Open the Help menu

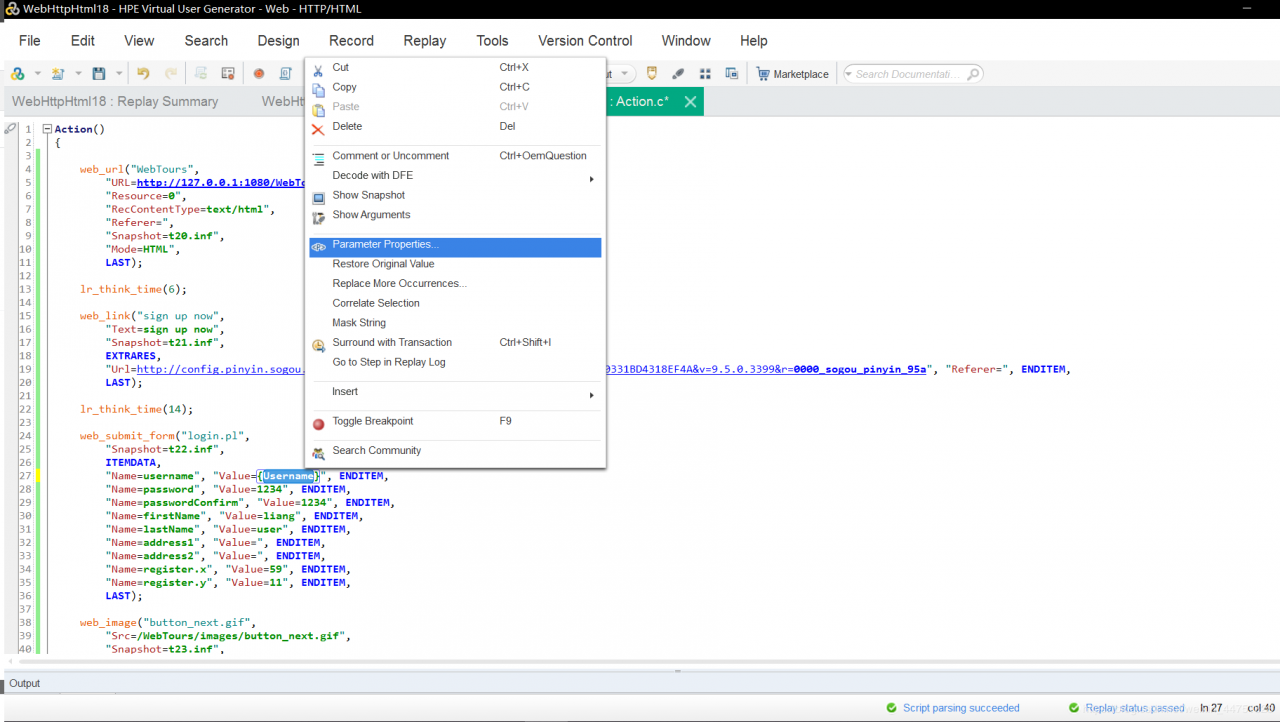[754, 41]
